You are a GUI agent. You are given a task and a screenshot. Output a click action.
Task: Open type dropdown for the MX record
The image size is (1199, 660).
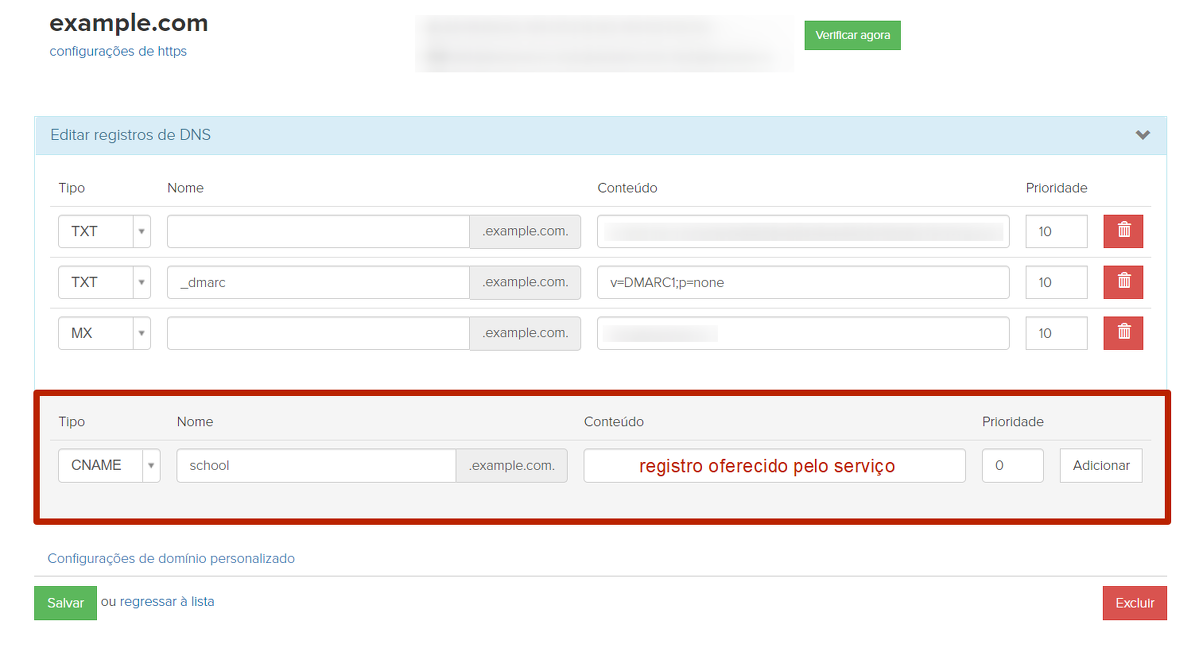pos(104,333)
